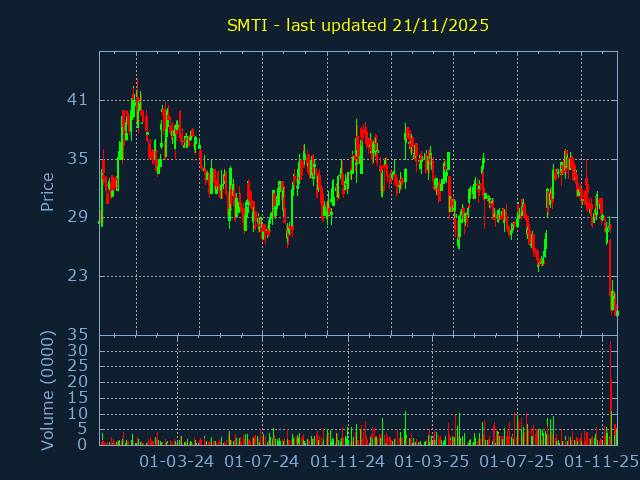Screen dimensions: 640x480
Task: Click the 29 price axis label
Action: (78, 217)
